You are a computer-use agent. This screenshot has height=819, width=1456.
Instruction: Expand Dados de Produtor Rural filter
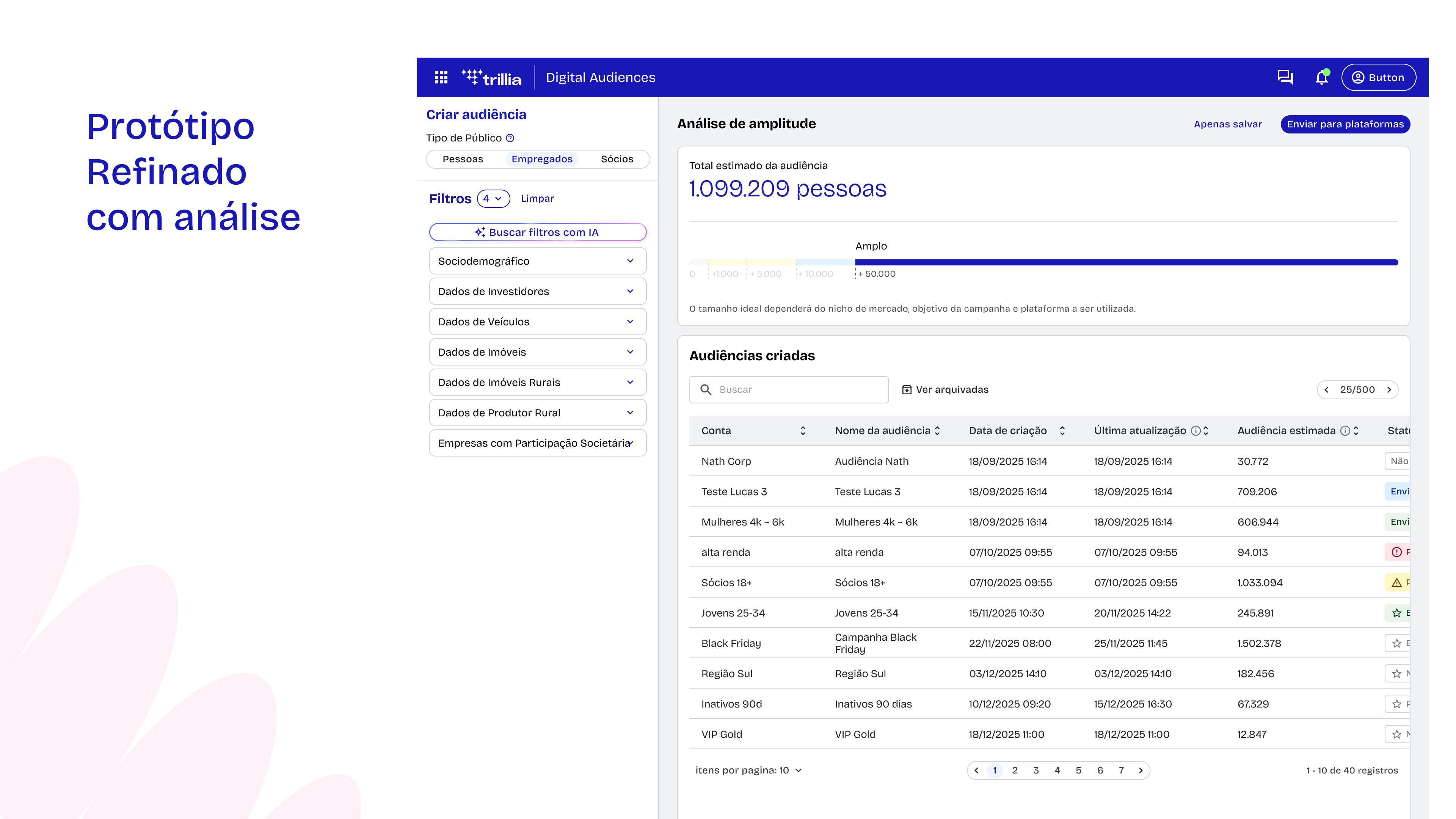pos(538,413)
